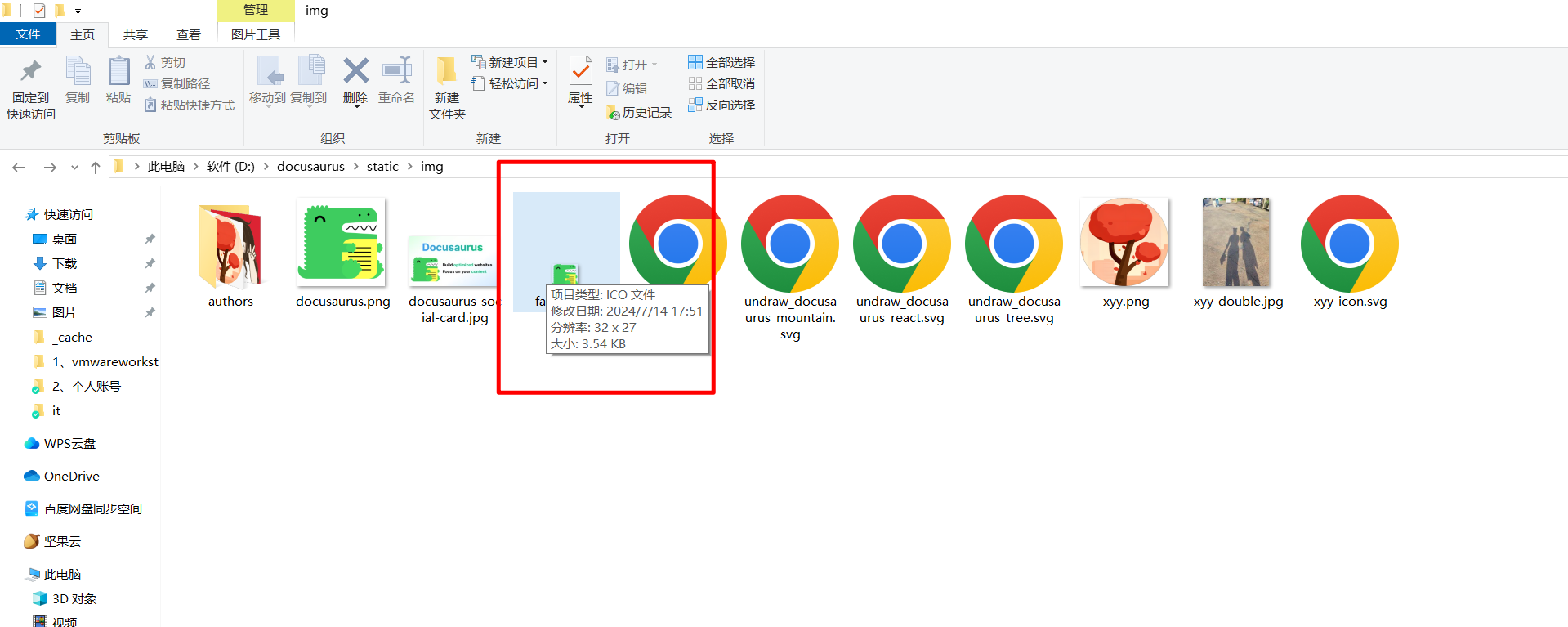Open Quick Access Toolbar customize dropdown
The image size is (1568, 627).
pos(78,11)
